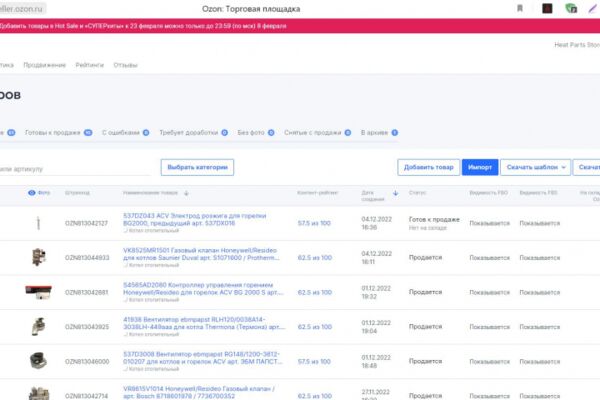Click the seller.ozon.ru address bar
This screenshot has width=600, height=400.
click(22, 8)
